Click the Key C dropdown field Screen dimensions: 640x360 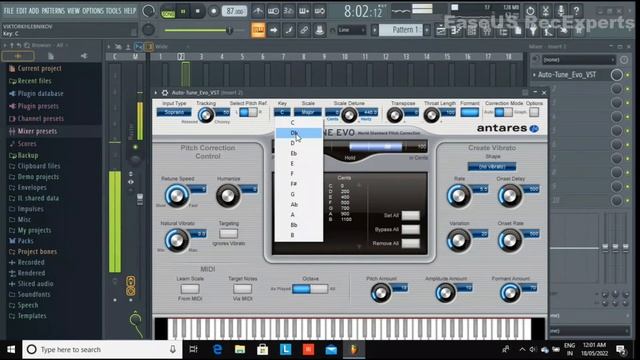[x=282, y=112]
